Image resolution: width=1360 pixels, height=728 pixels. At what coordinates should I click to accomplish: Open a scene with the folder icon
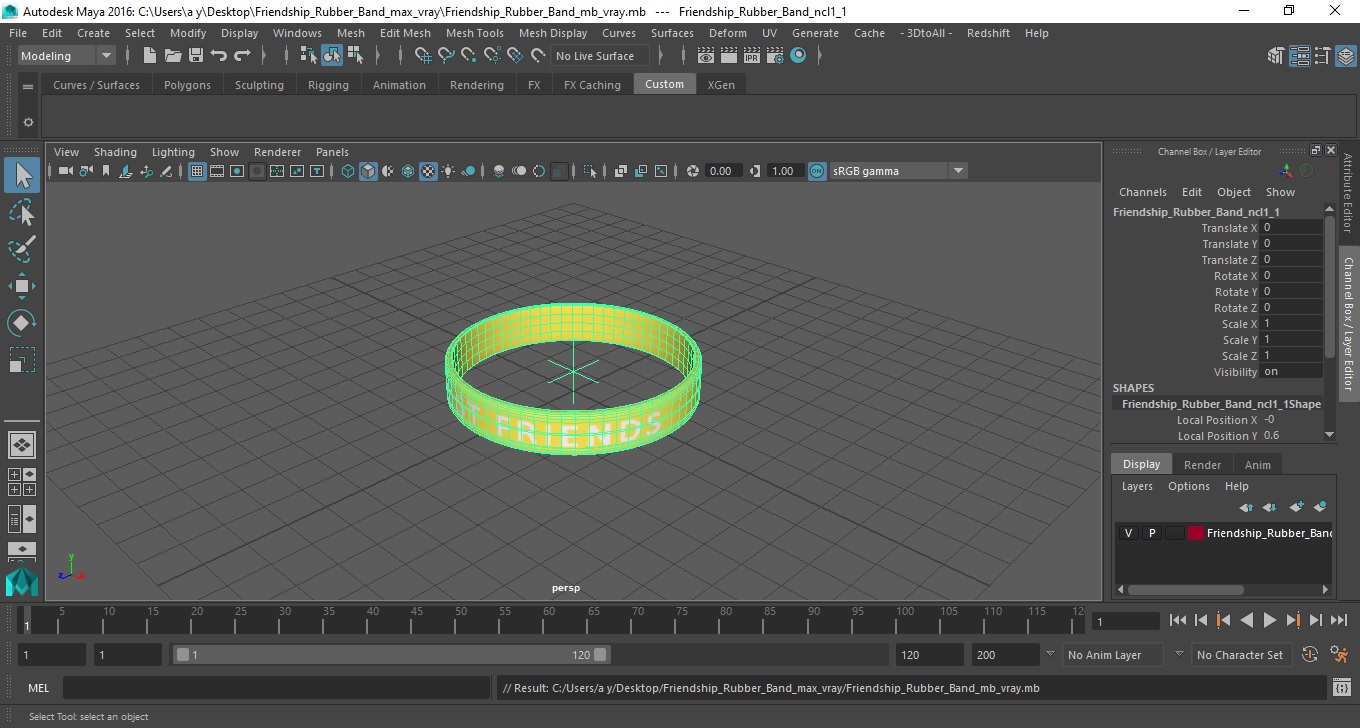coord(173,56)
